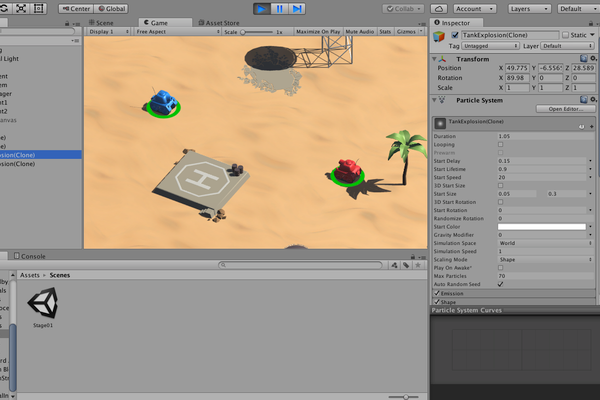Click the Open Editor... button
Screen dimensions: 600x400
pyautogui.click(x=566, y=109)
